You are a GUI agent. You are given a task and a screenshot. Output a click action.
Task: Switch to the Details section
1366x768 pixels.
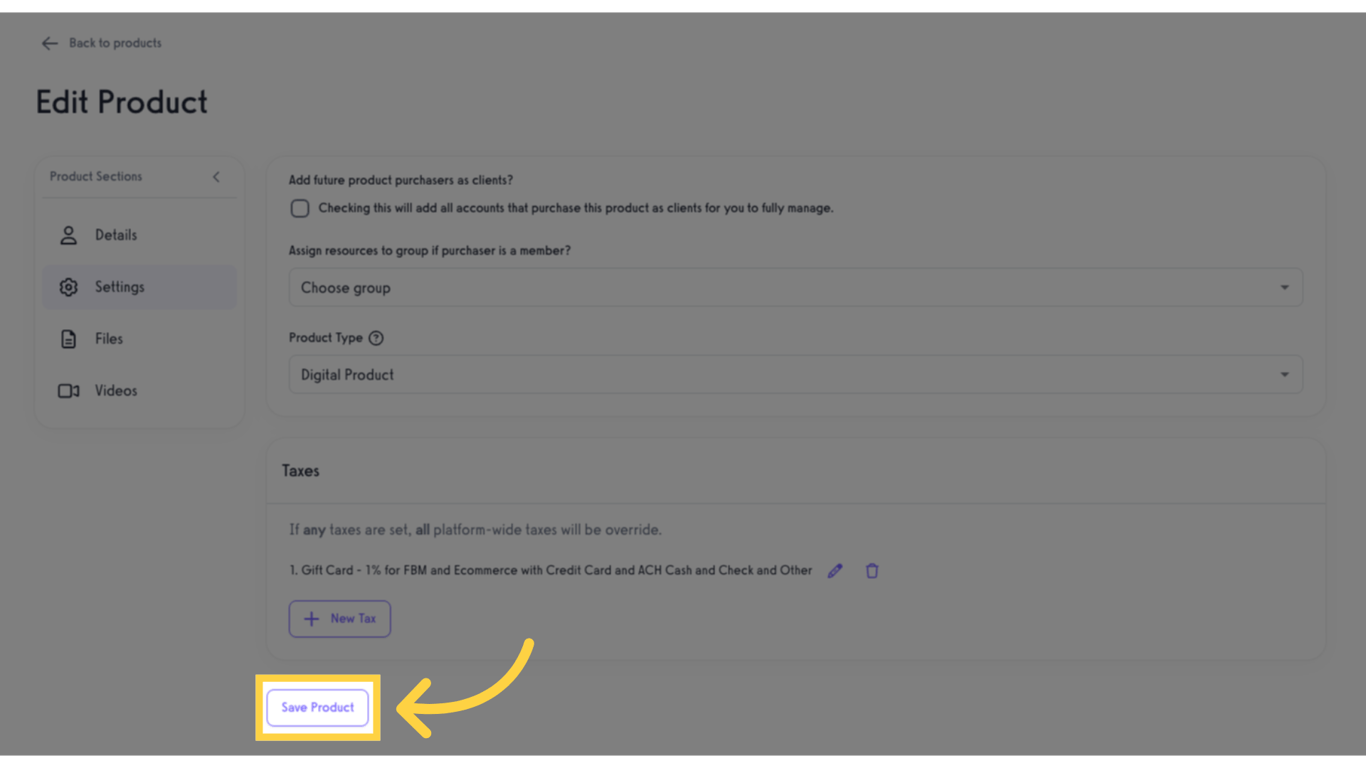(x=116, y=234)
